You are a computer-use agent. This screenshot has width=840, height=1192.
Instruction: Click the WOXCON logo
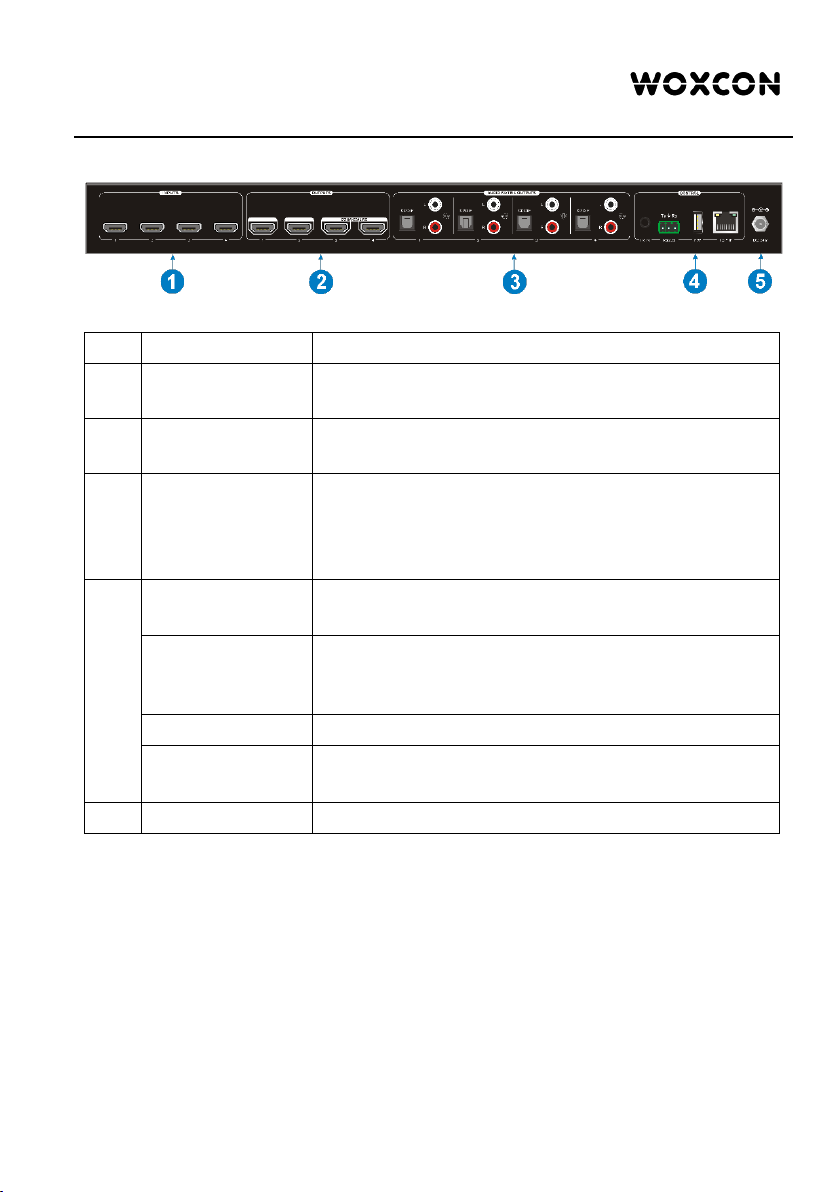[x=705, y=84]
